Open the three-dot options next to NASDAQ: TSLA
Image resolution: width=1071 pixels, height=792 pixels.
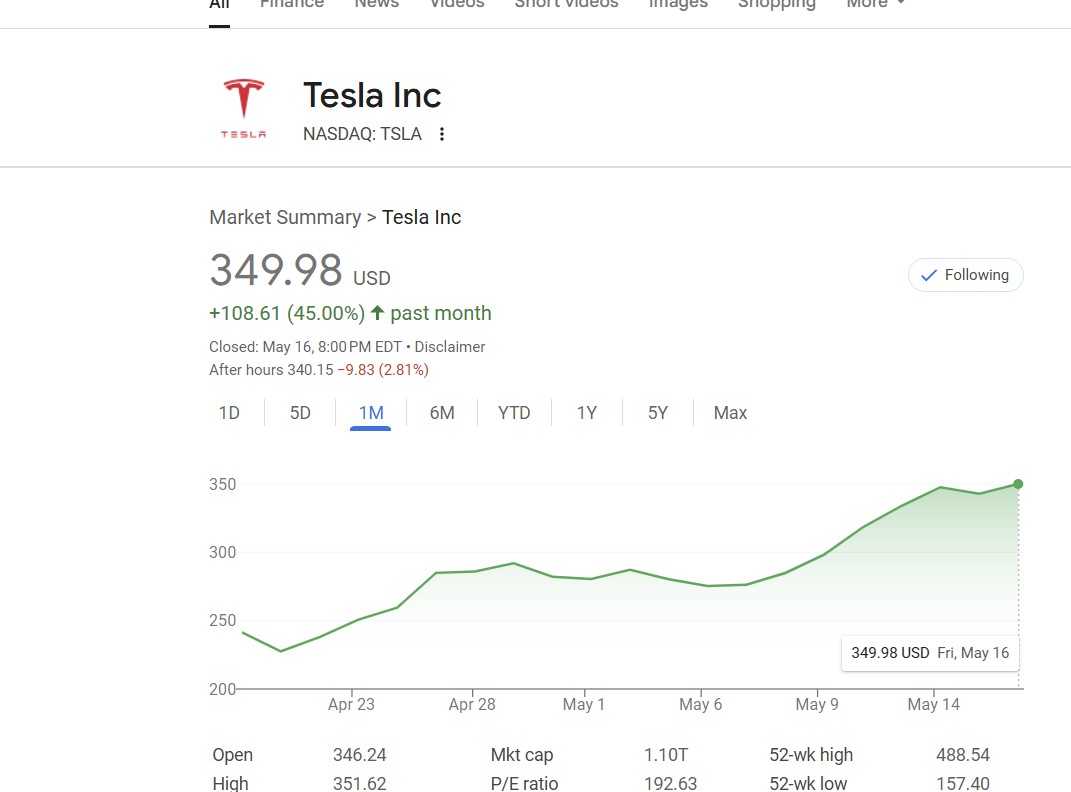[x=442, y=134]
